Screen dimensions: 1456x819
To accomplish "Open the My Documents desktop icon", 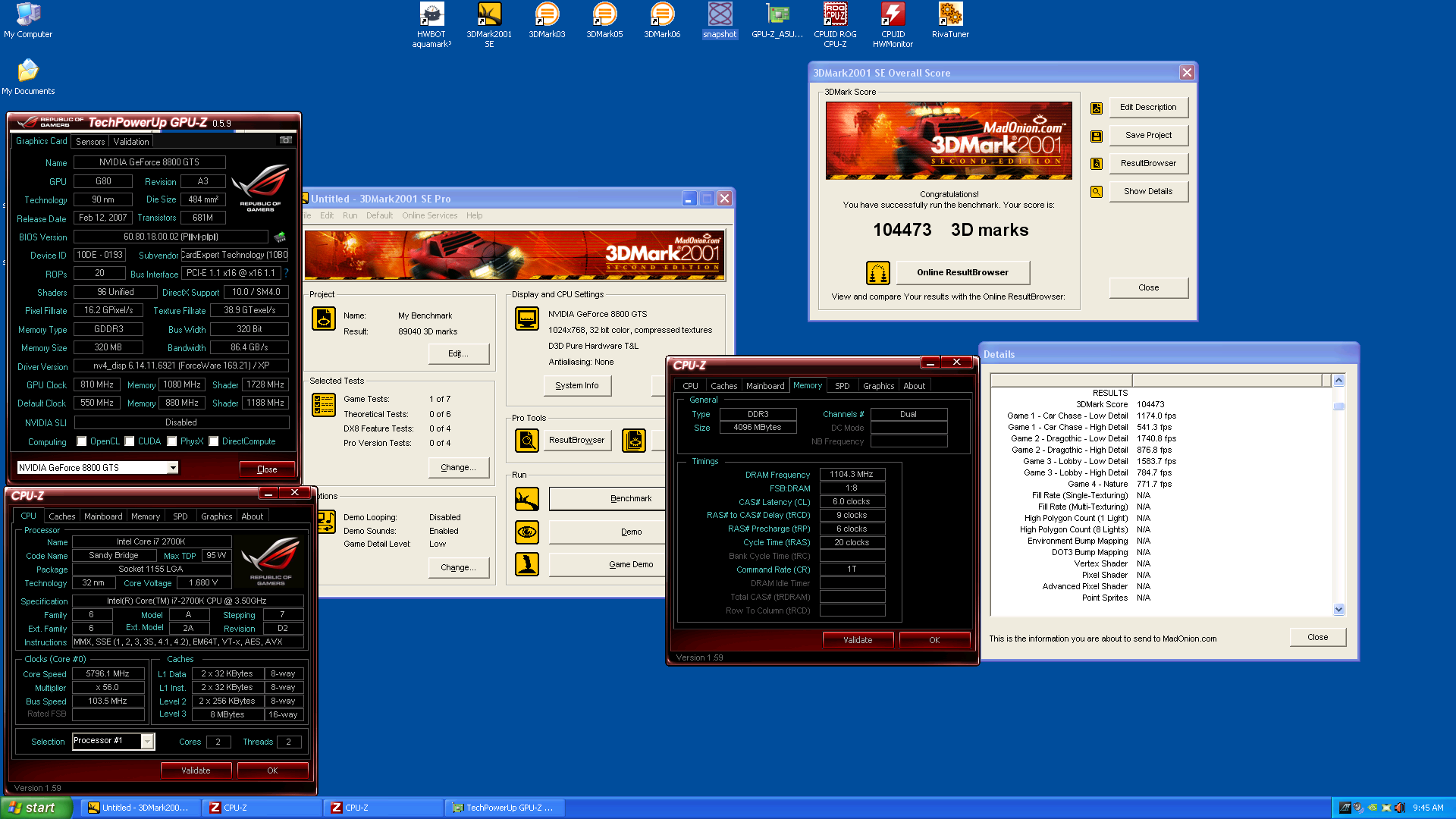I will 28,77.
